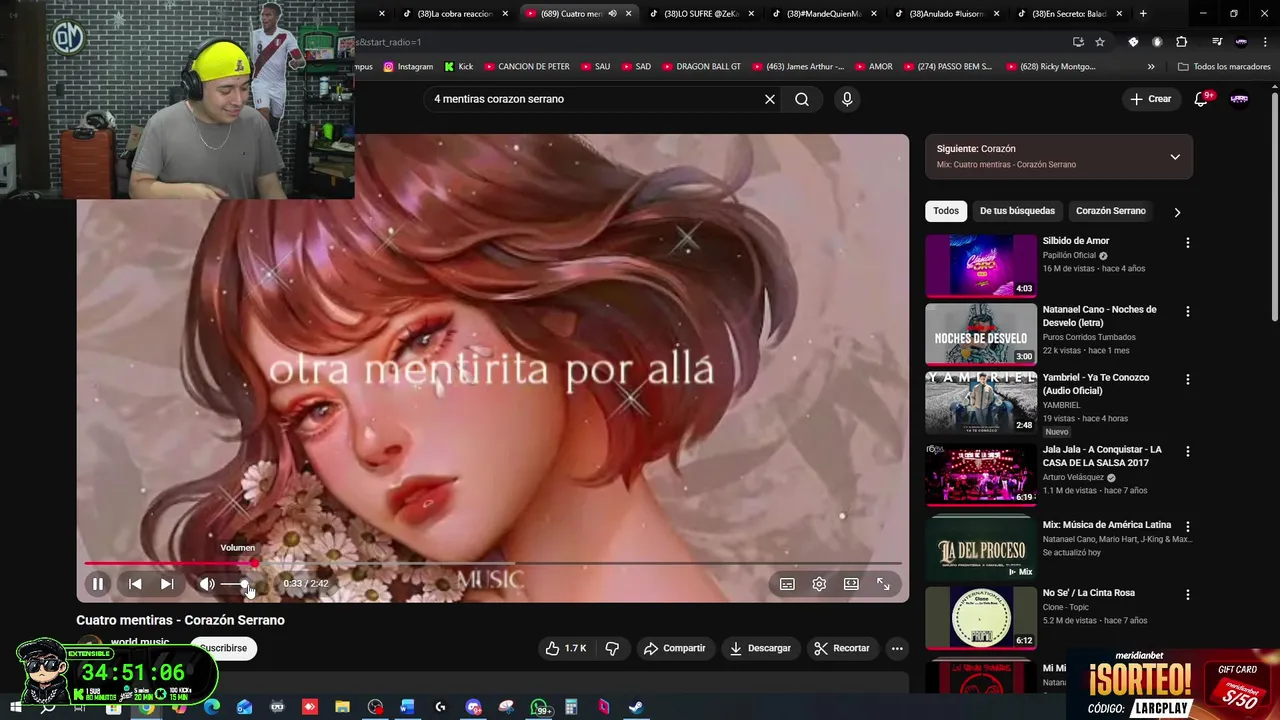Show more filter chips with the arrow
This screenshot has height=720, width=1280.
pyautogui.click(x=1177, y=212)
